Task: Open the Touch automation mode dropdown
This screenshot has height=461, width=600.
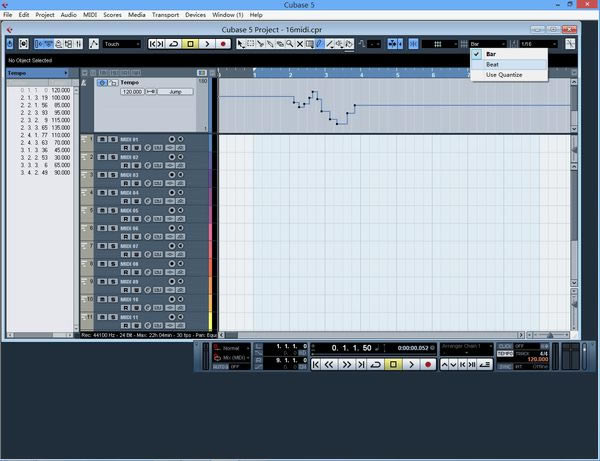Action: click(124, 44)
